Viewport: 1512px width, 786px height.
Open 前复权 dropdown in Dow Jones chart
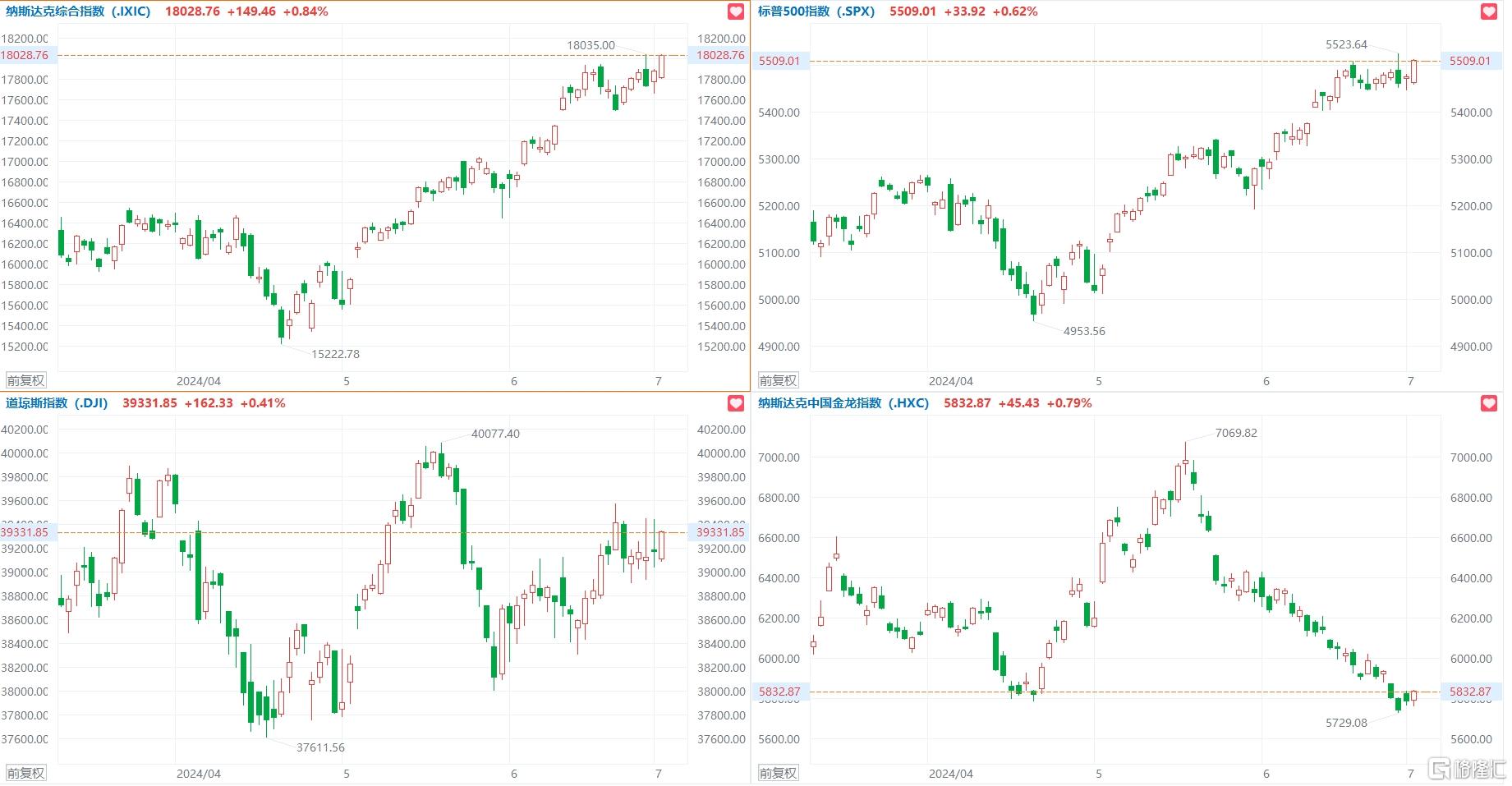pyautogui.click(x=25, y=773)
